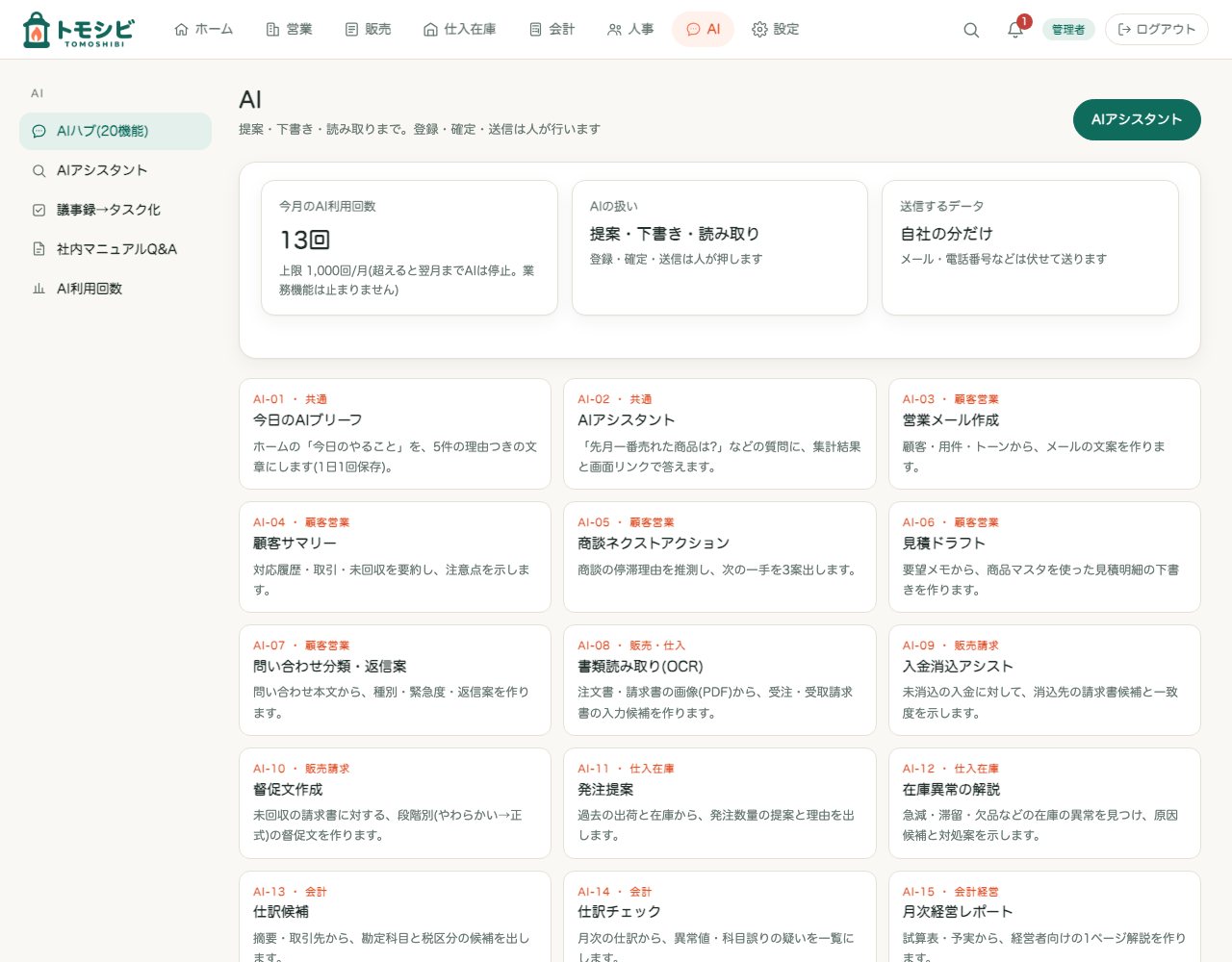The width and height of the screenshot is (1232, 962).
Task: Open notifications bell icon
Action: [x=1015, y=30]
